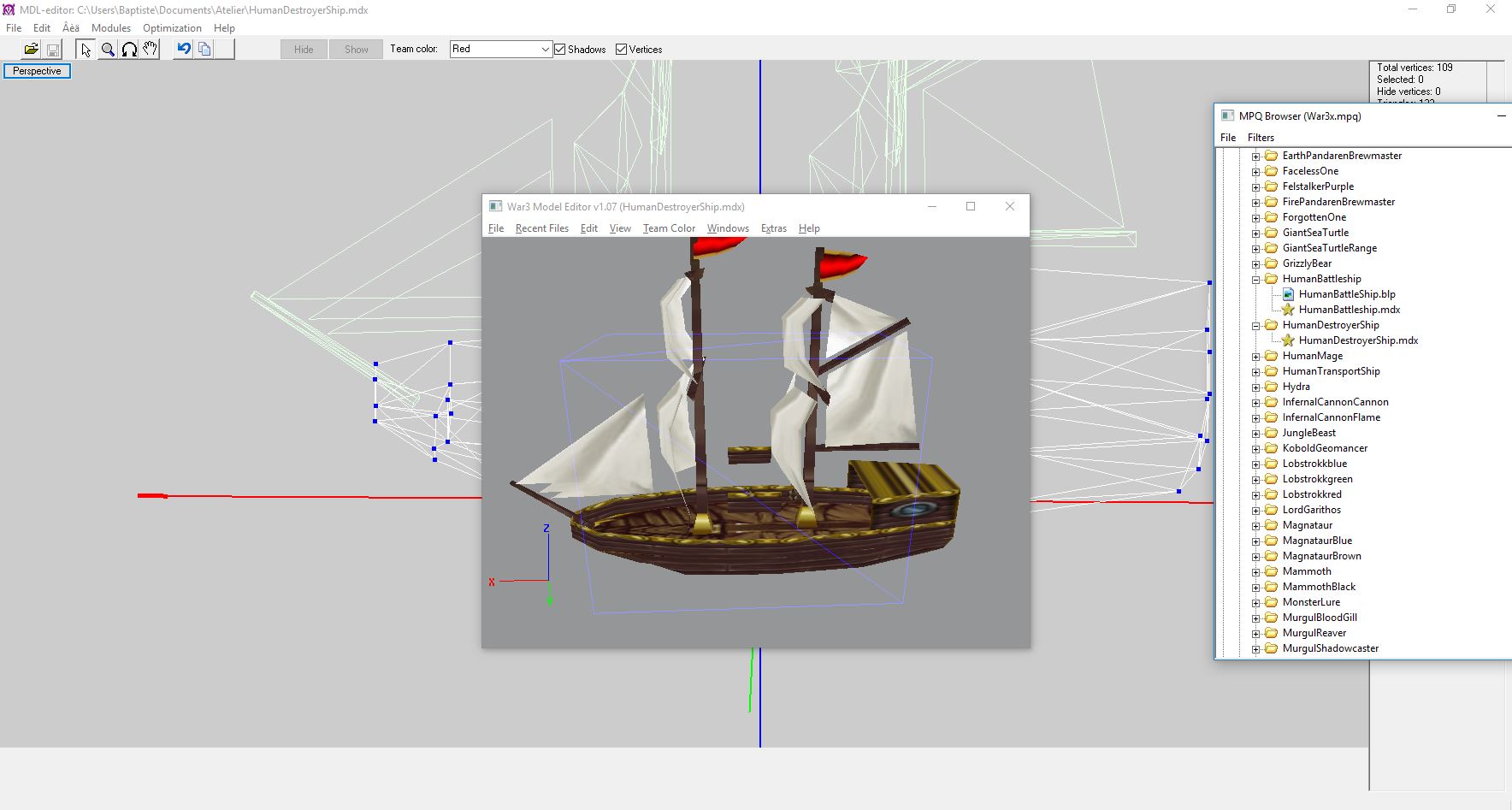This screenshot has width=1512, height=810.
Task: Select the magnifier zoom tool
Action: pos(108,50)
